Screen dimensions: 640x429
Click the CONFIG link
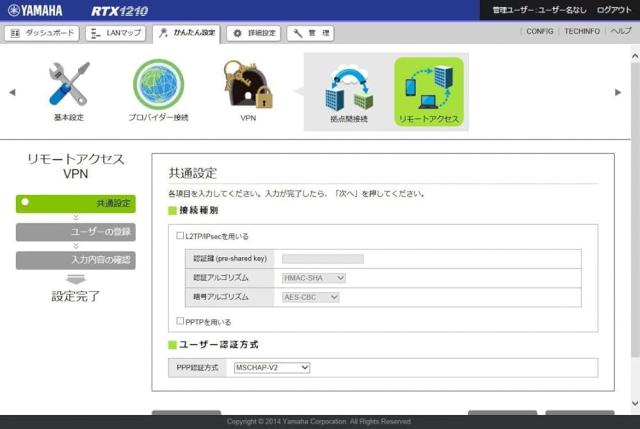point(540,31)
